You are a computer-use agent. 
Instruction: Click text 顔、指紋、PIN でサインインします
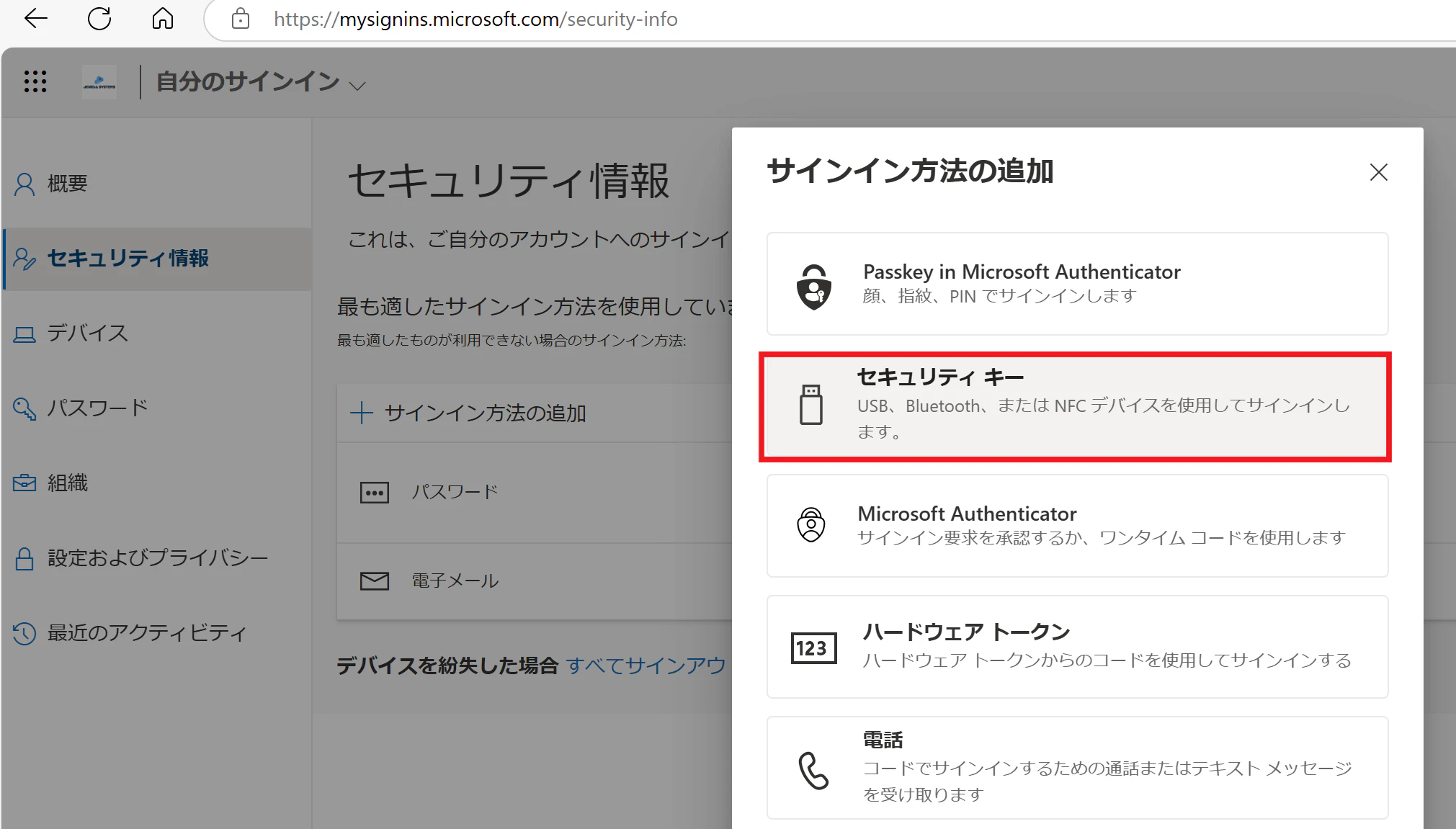1000,296
